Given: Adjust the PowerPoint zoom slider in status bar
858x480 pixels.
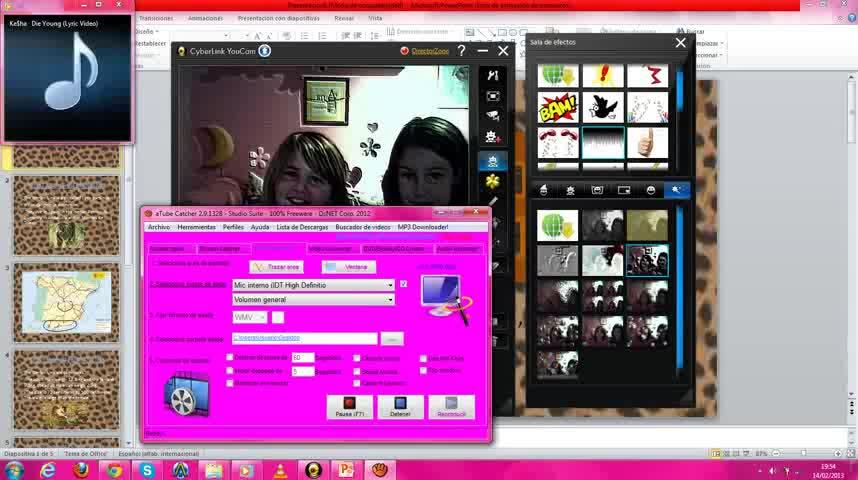Looking at the screenshot, I should 804,454.
